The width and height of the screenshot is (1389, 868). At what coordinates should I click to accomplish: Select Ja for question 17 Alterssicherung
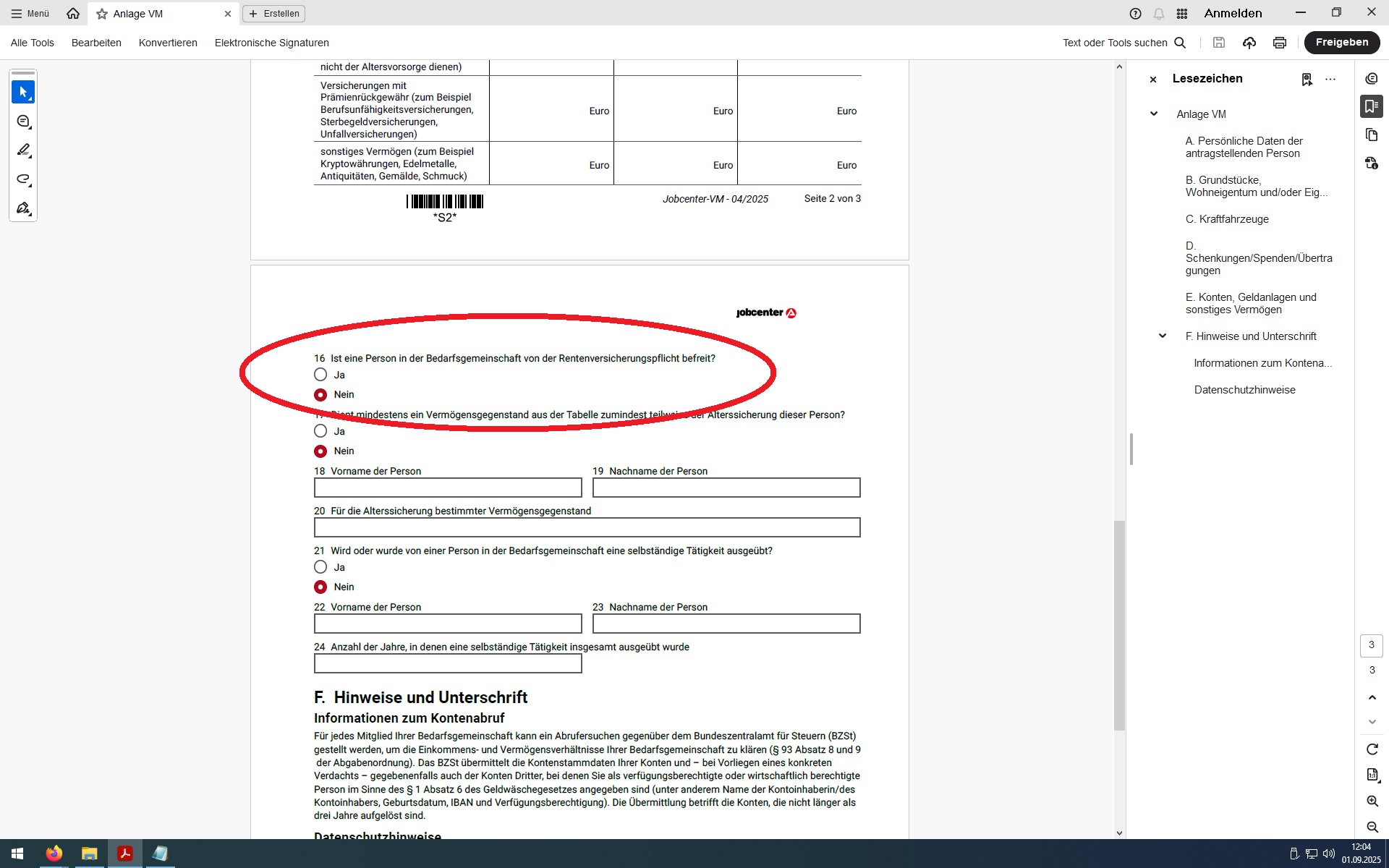(320, 431)
